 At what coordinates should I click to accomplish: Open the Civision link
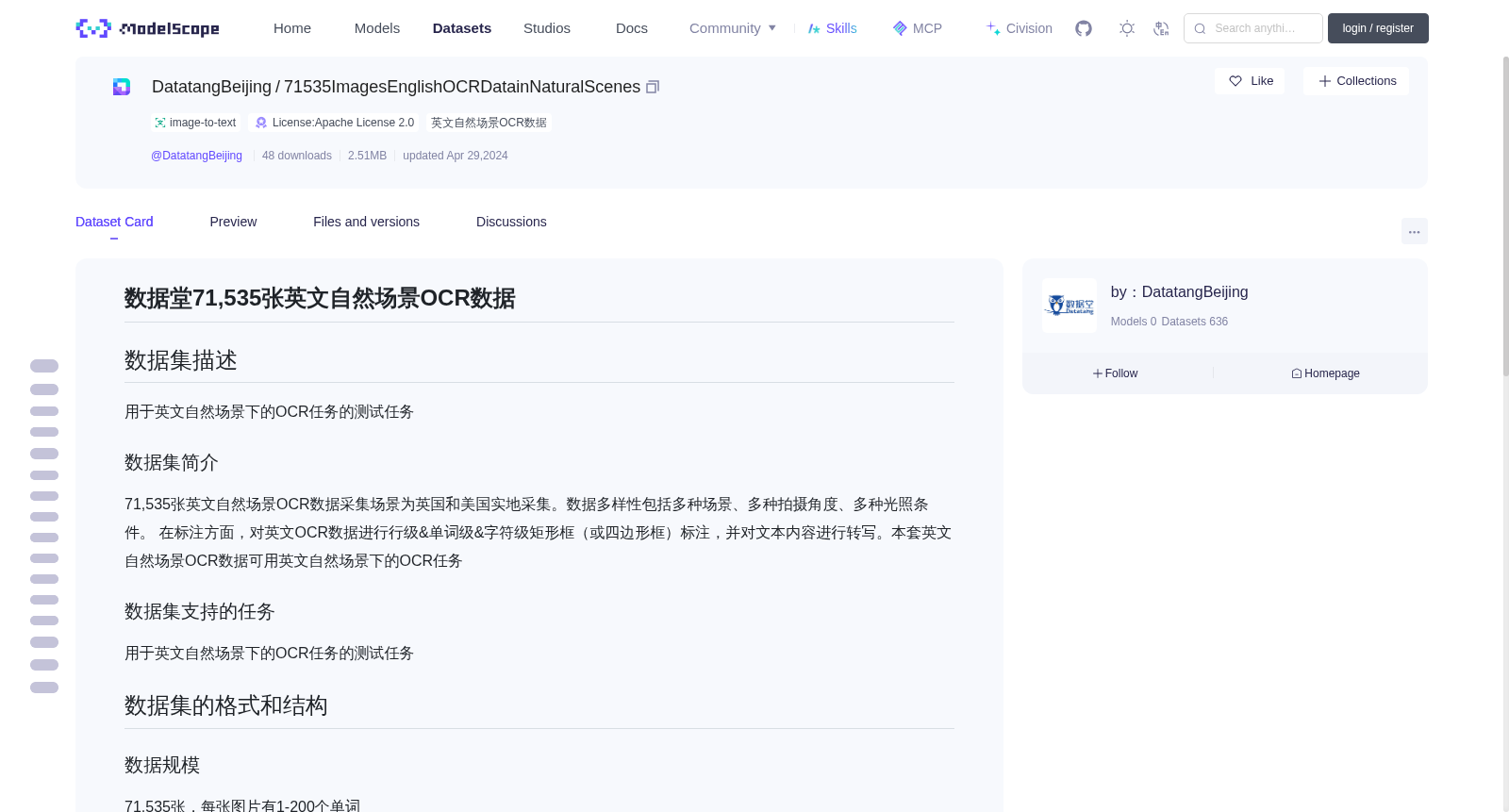(1019, 28)
